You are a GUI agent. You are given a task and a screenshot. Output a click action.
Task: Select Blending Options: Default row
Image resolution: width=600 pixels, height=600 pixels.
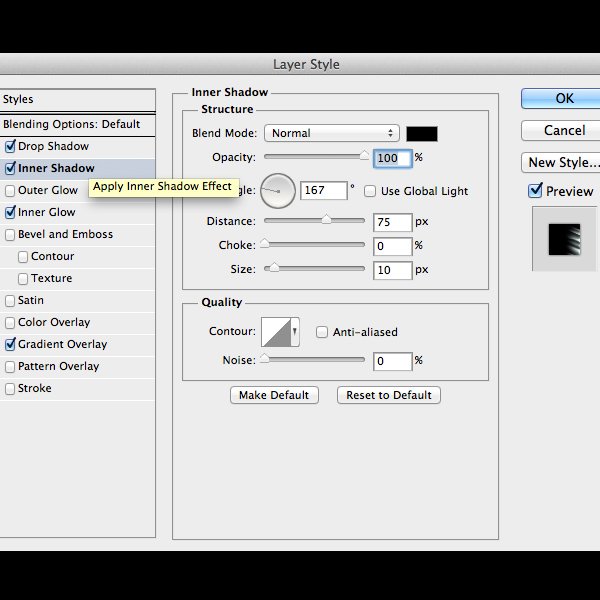(78, 125)
